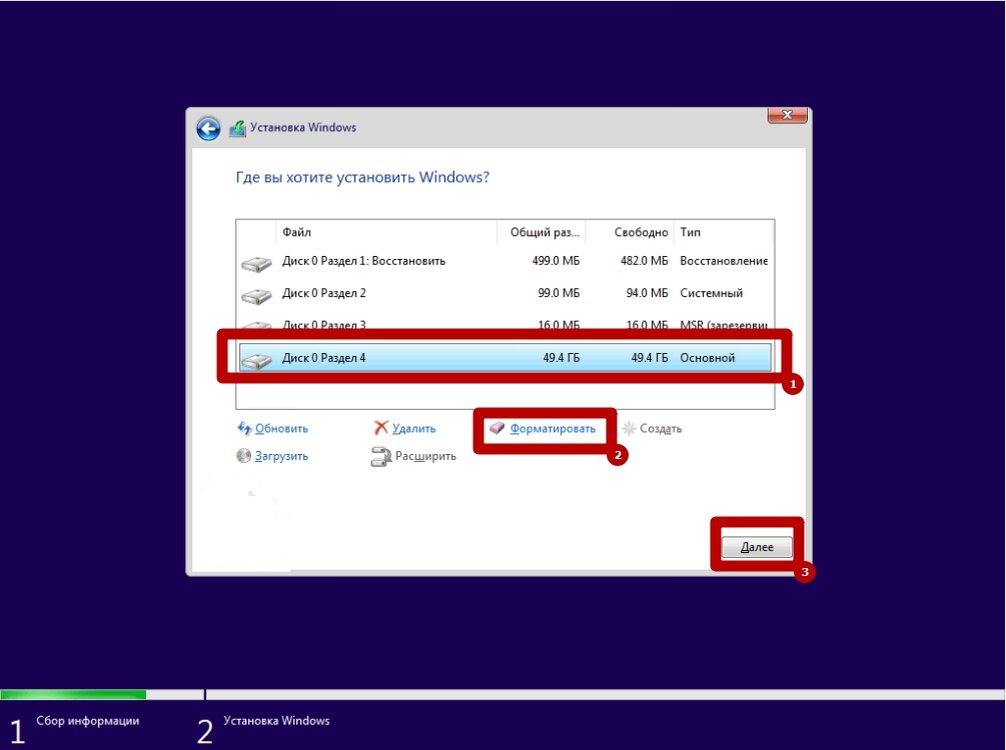Image resolution: width=1006 pixels, height=750 pixels.
Task: Click the Windows Setup icon in title bar
Action: 237,128
